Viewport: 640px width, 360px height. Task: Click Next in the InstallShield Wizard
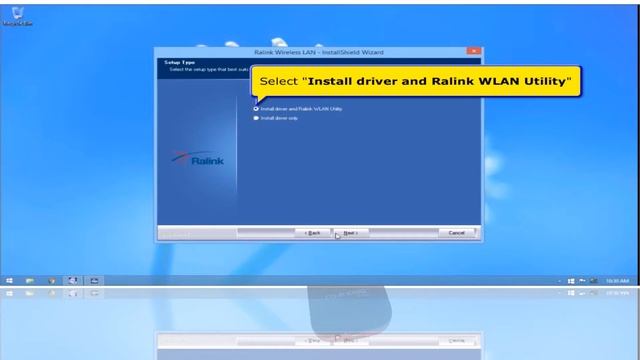(x=351, y=233)
